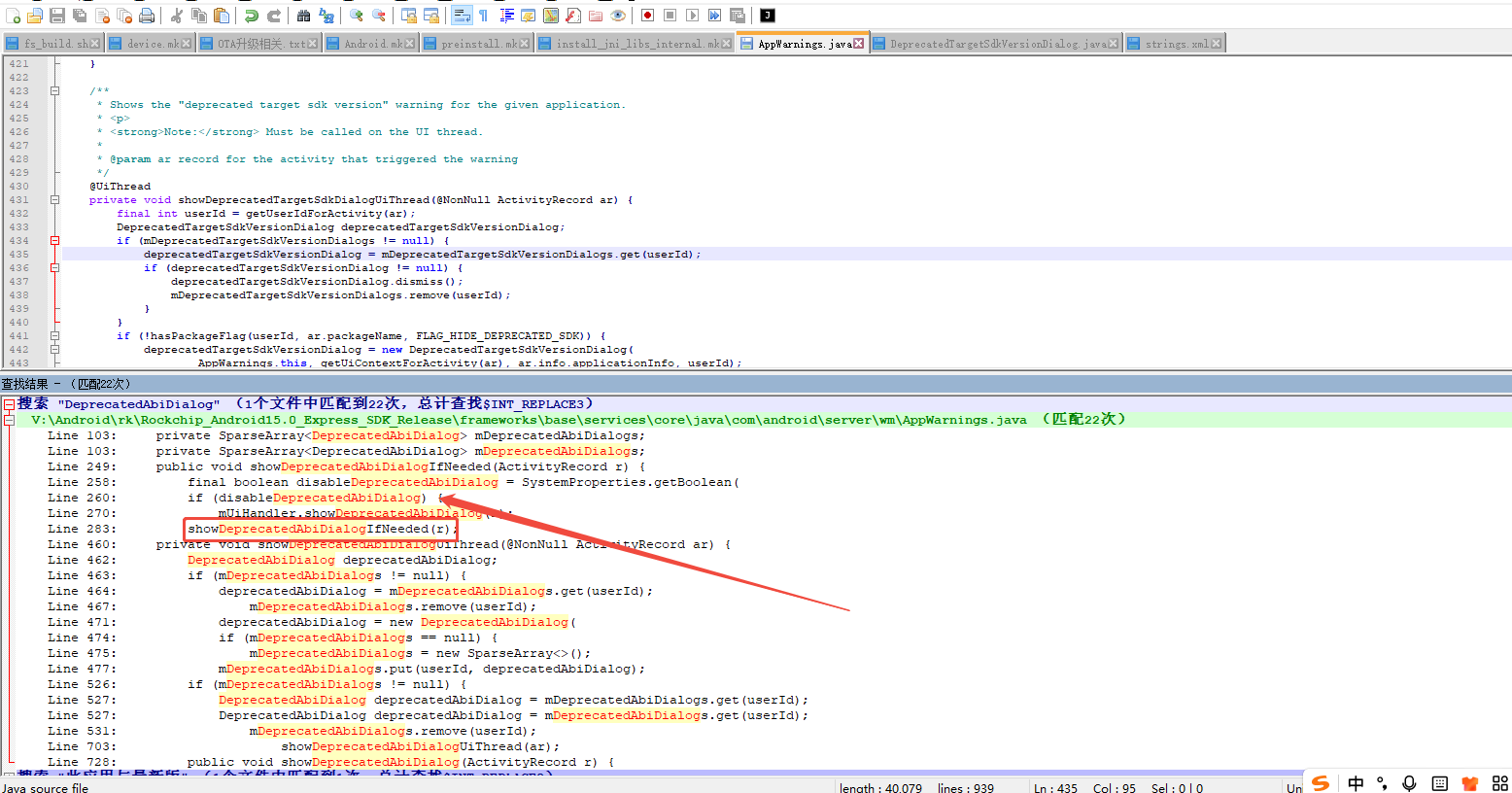Screen dimensions: 1512x793
Task: Stop macro recording
Action: 670,16
